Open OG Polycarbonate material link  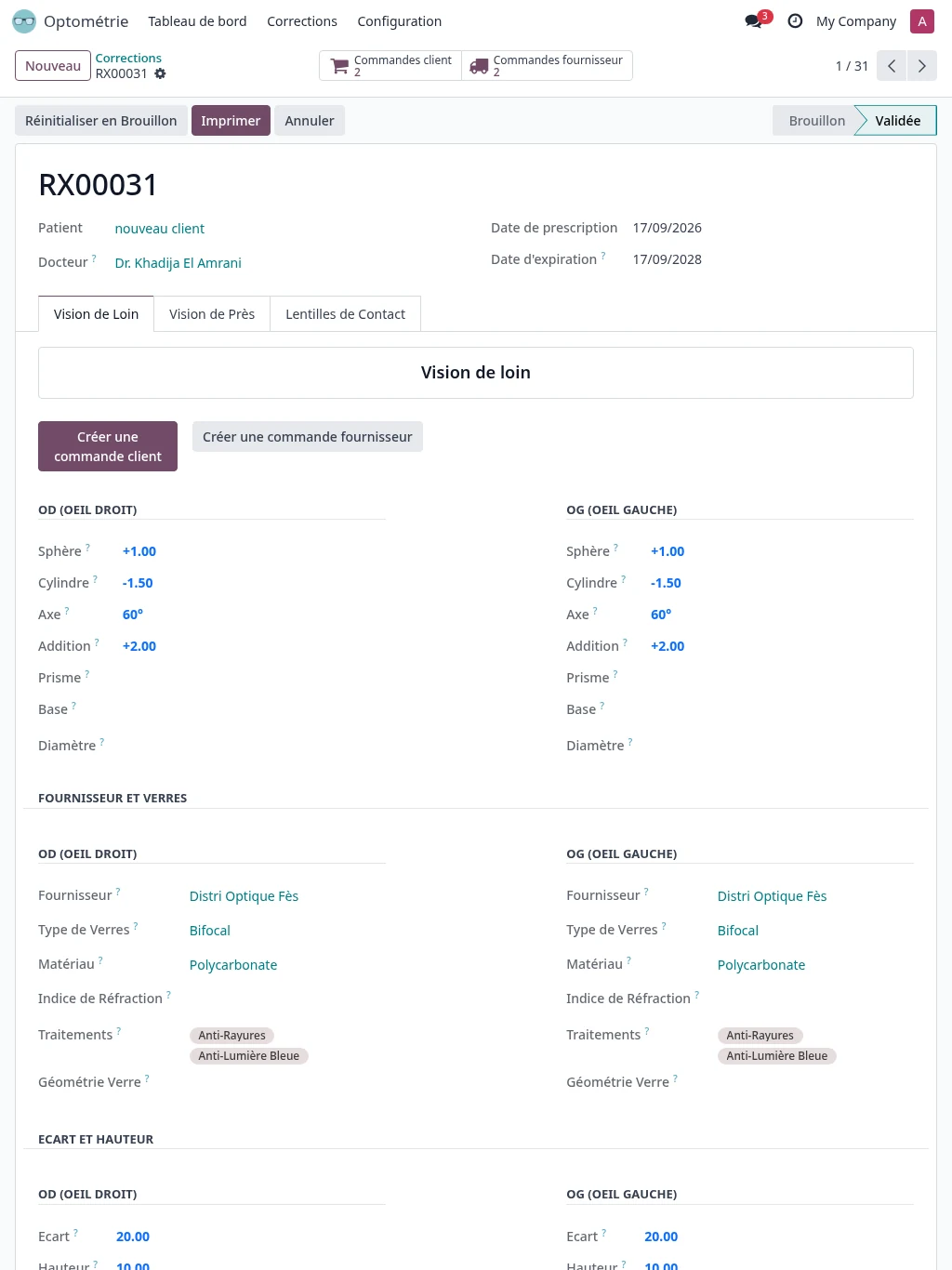point(761,965)
